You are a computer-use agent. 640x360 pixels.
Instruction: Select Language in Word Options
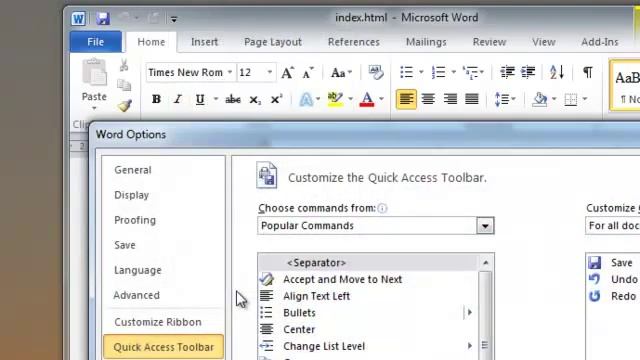(138, 270)
